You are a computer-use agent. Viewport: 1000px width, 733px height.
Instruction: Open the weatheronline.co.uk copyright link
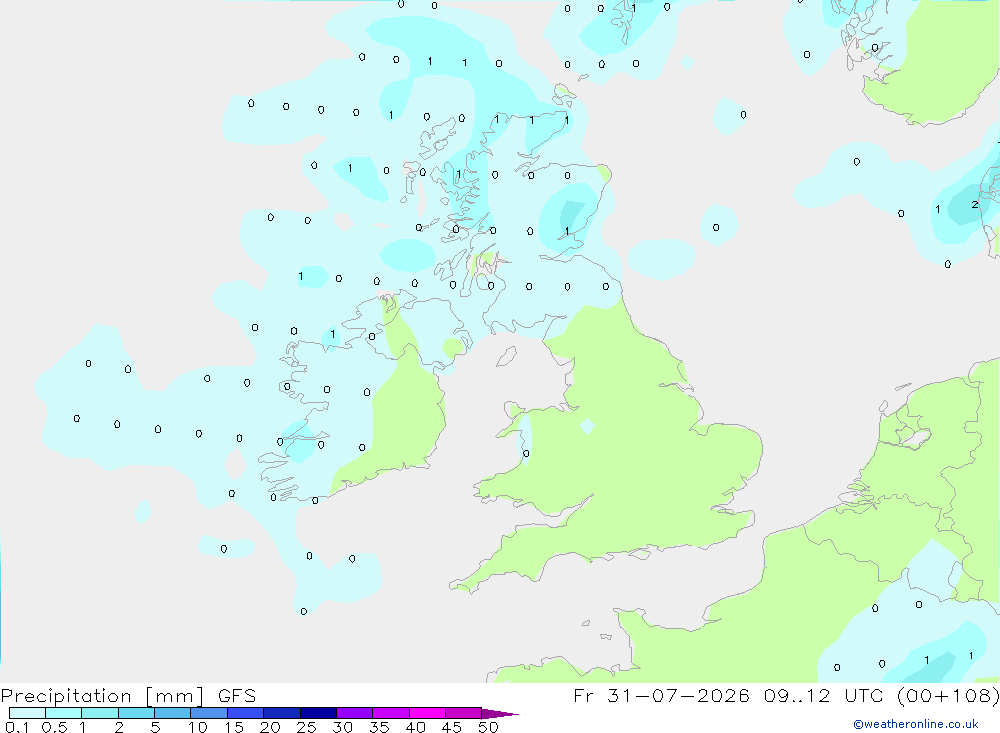[x=916, y=724]
